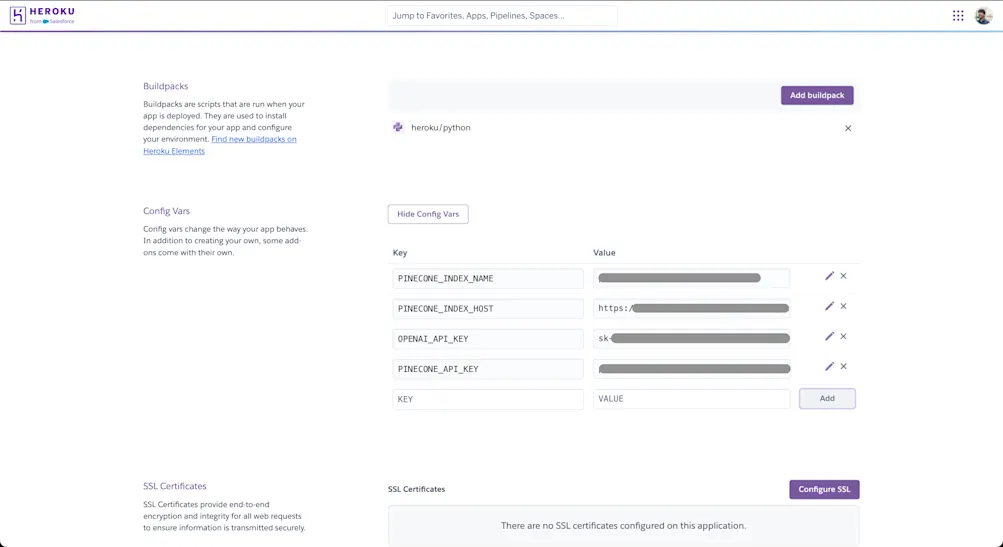
Task: Click the no SSL certificates configured message
Action: pyautogui.click(x=623, y=525)
